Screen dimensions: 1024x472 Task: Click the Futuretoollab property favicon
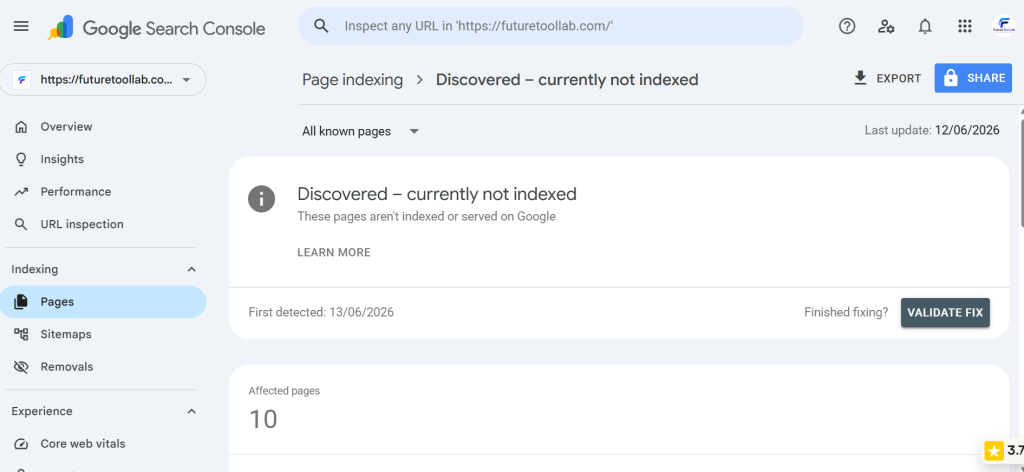pos(22,80)
